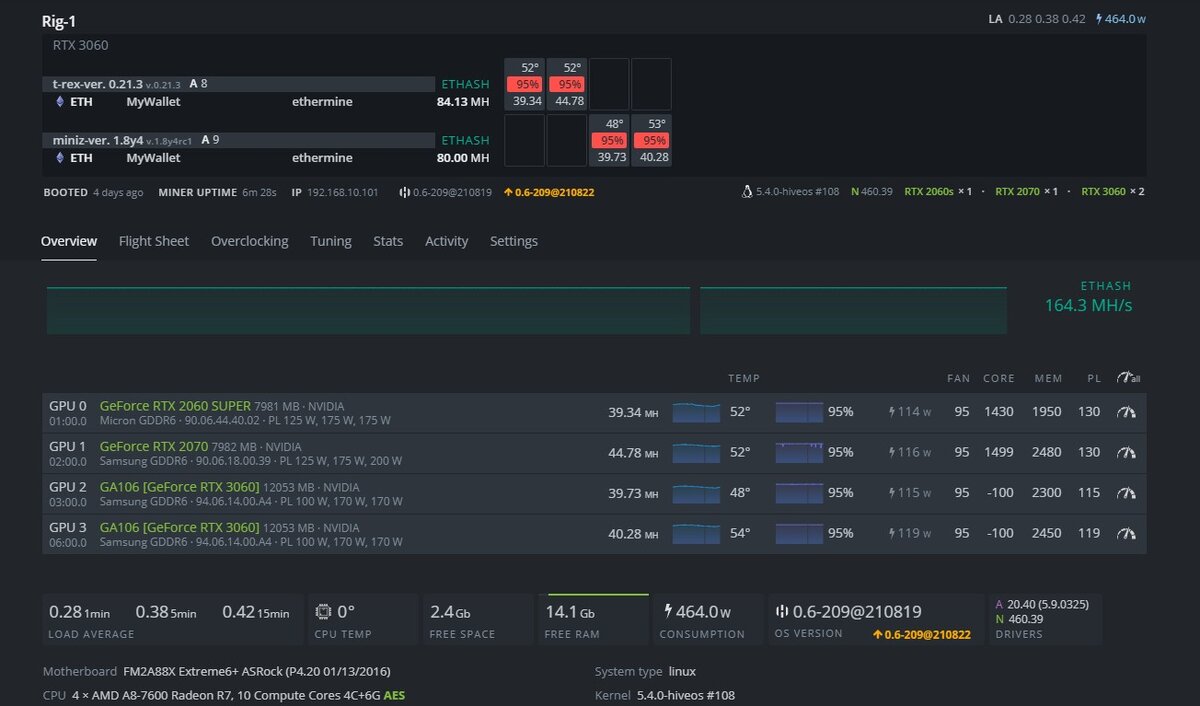Click the right ETHASH hashrate graph
Viewport: 1200px width, 706px height.
[853, 311]
